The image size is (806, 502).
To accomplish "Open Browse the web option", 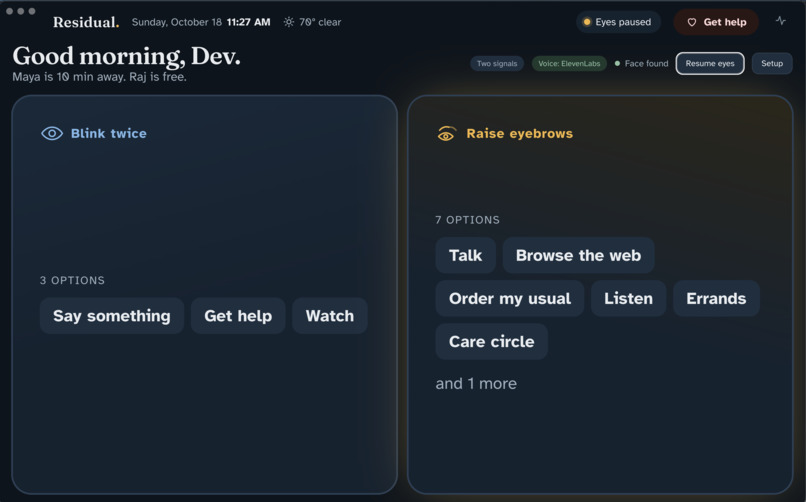I will pos(578,255).
